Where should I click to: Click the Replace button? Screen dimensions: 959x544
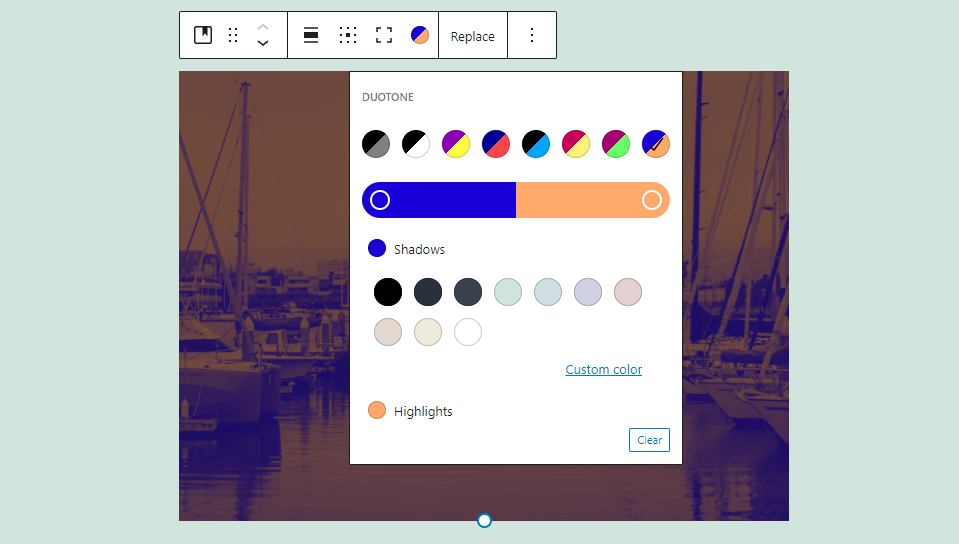click(x=472, y=36)
